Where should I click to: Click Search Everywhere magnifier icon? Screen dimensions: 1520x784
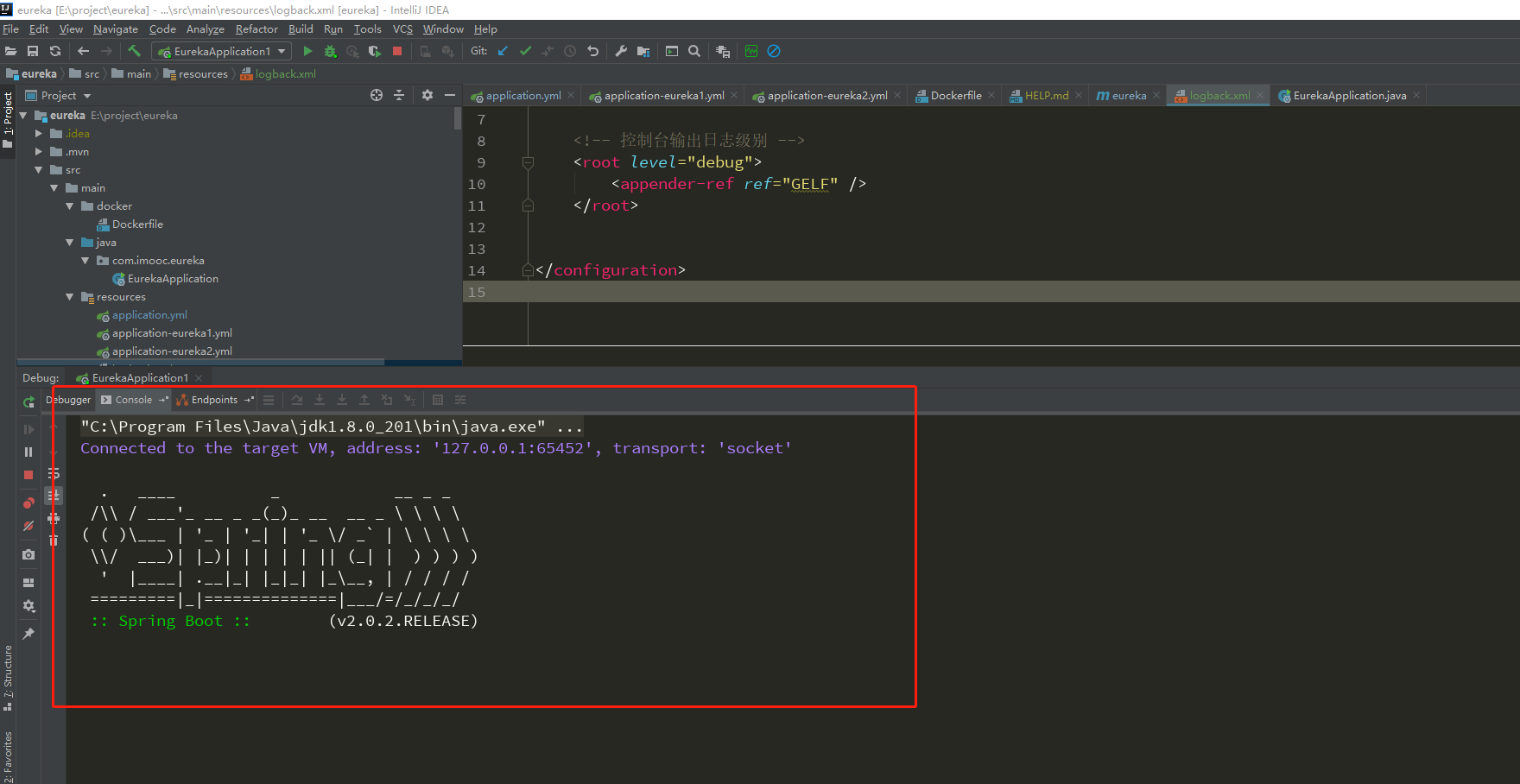point(694,51)
